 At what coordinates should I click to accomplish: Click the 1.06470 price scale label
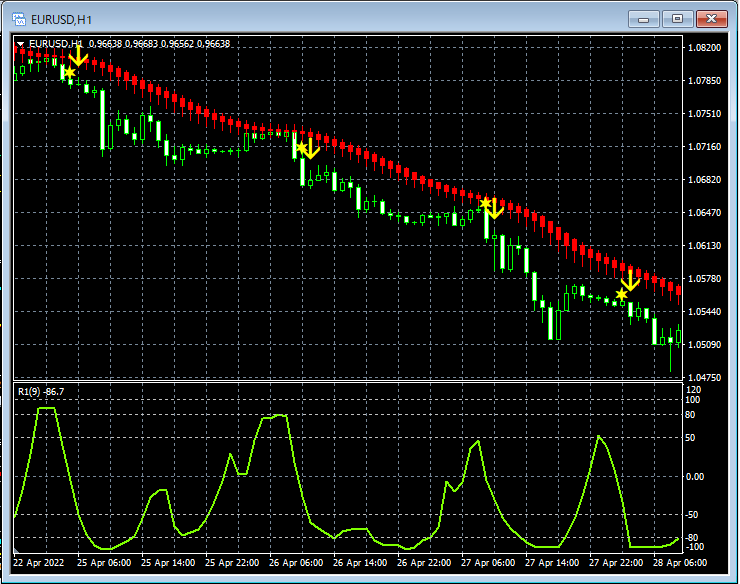[705, 213]
